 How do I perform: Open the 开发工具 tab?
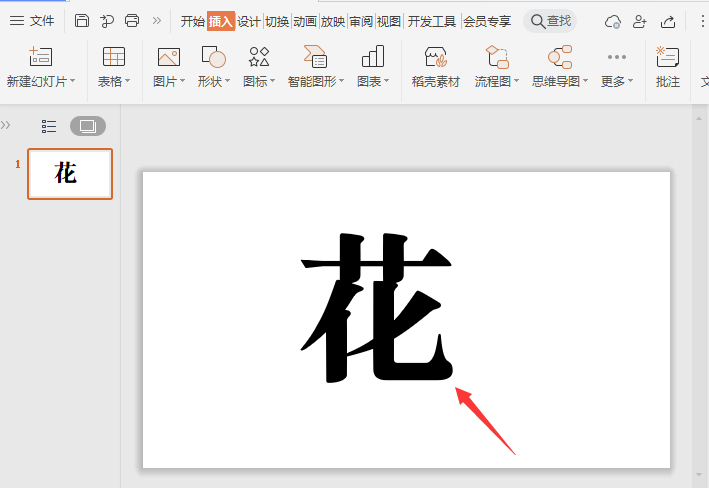point(432,21)
